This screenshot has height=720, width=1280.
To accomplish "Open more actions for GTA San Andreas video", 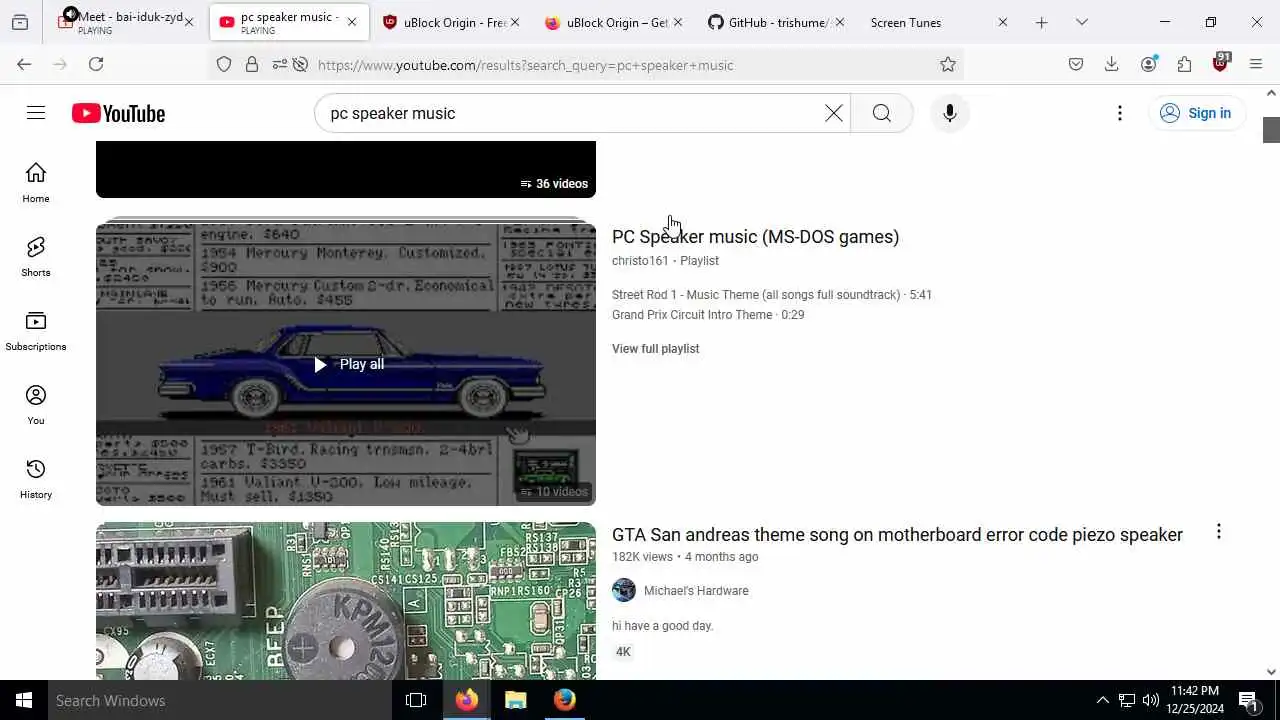I will coord(1218,532).
